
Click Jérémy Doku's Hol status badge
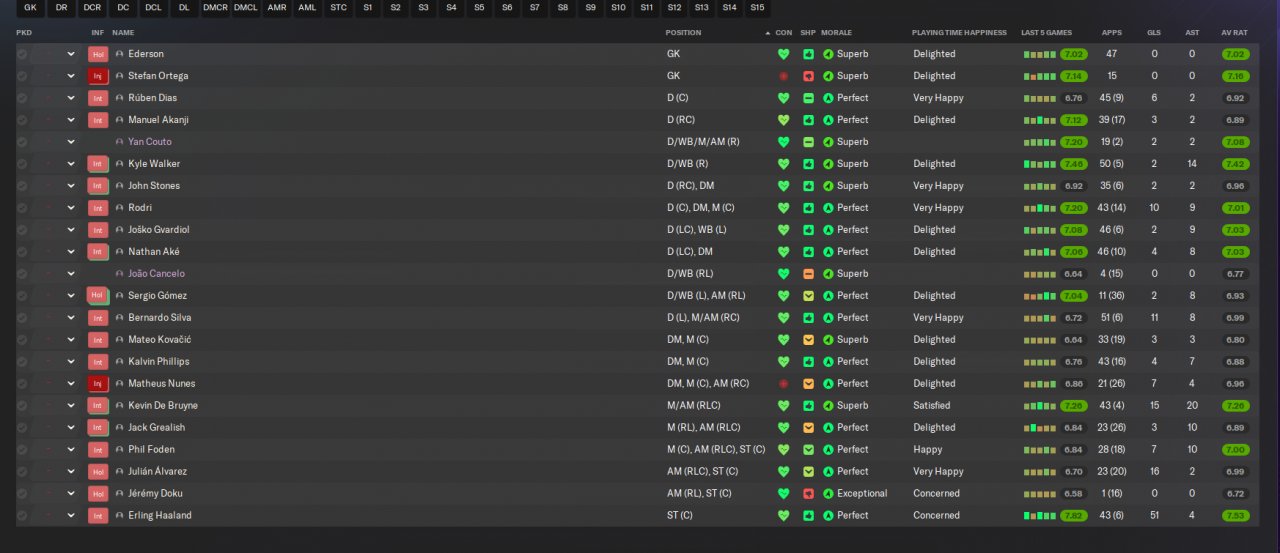tap(97, 494)
